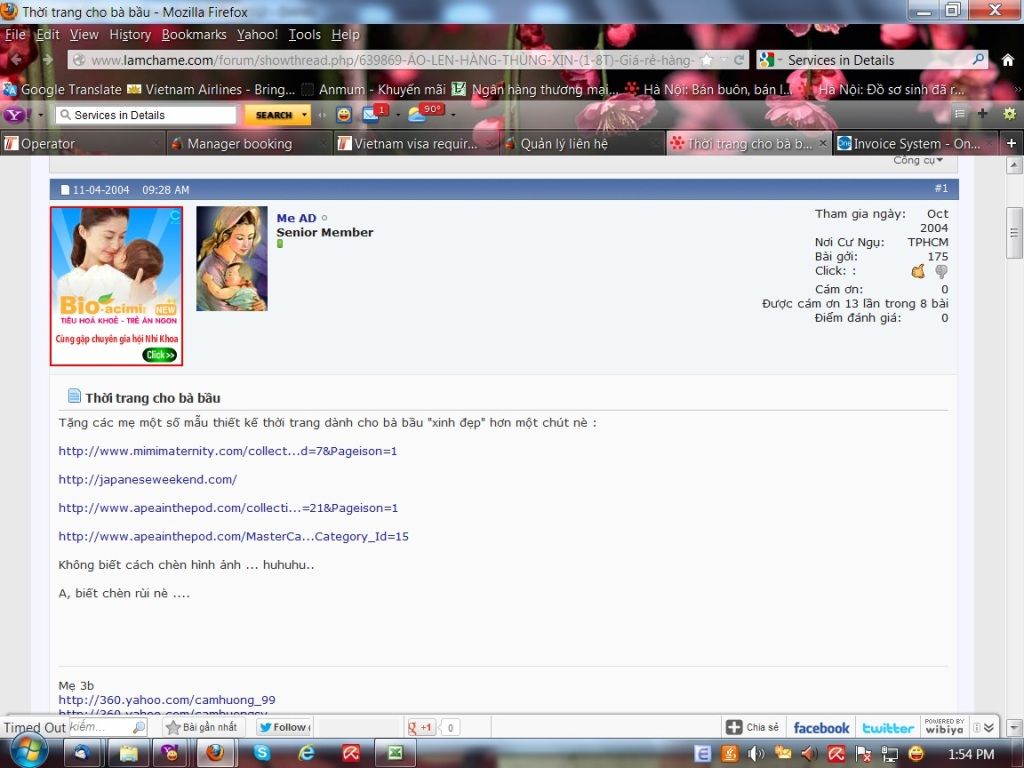Open the Yahoo mail icon with badge
The width and height of the screenshot is (1024, 768).
point(371,114)
